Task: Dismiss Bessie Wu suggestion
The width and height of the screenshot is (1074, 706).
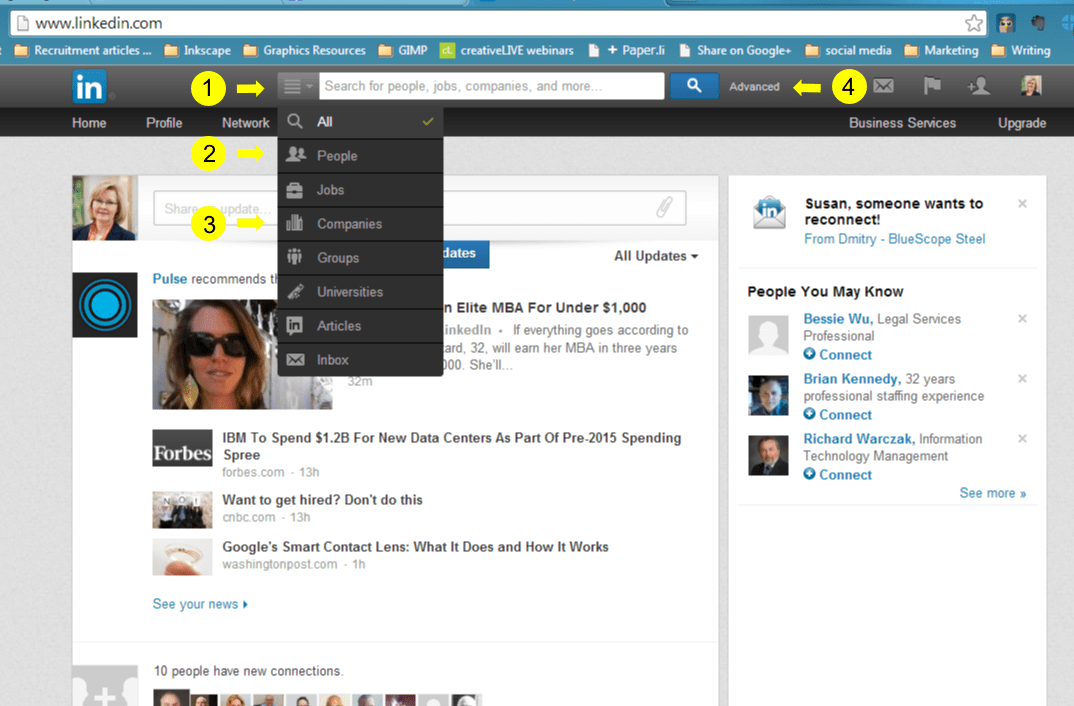Action: click(1022, 318)
